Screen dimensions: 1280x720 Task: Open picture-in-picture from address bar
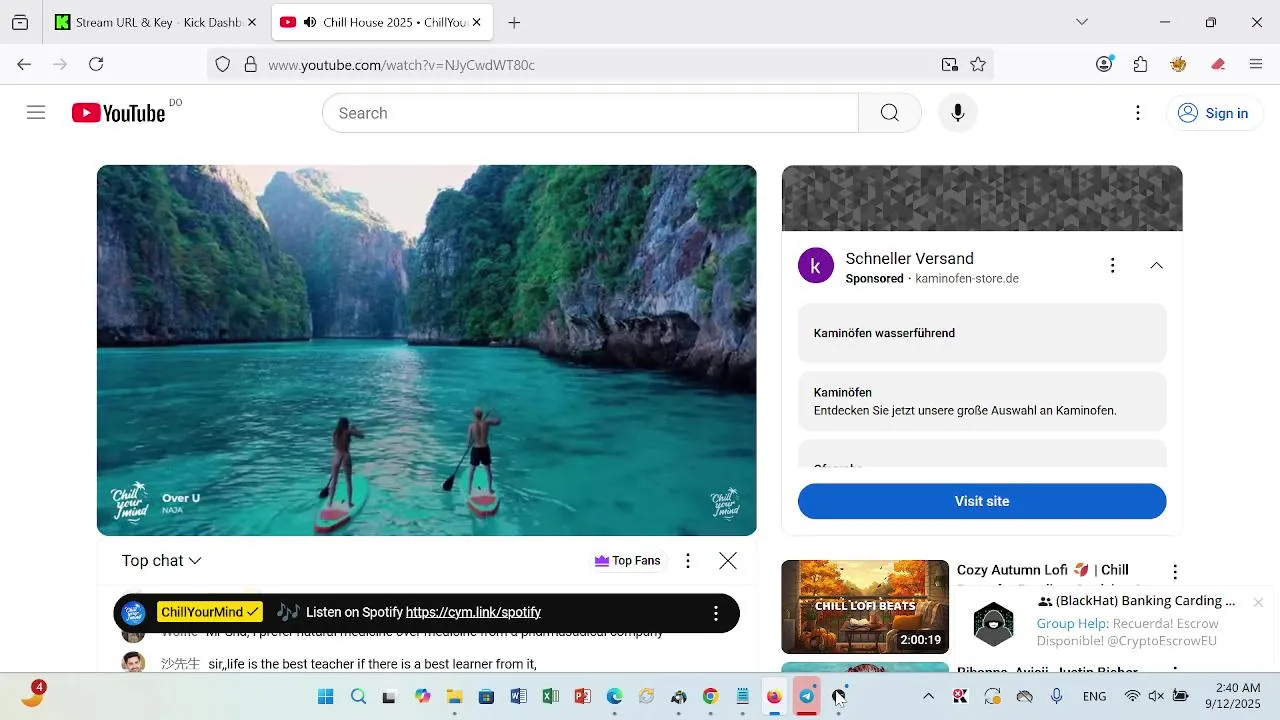pos(950,64)
